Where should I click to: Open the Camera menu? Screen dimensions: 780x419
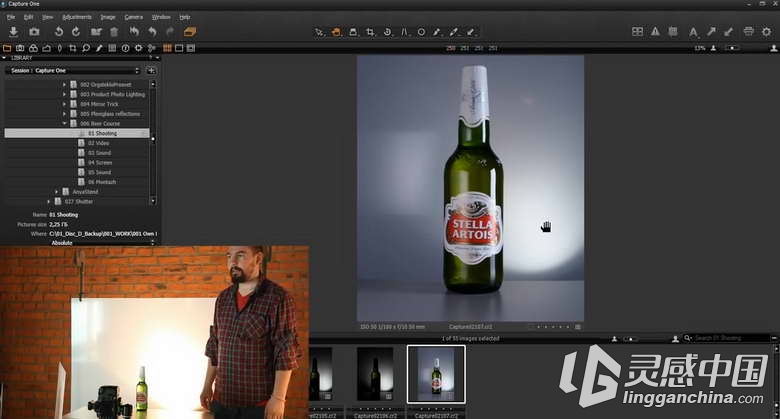(133, 17)
